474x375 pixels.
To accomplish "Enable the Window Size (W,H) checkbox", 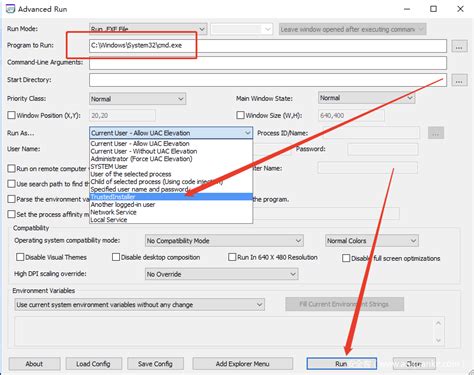I will (240, 115).
